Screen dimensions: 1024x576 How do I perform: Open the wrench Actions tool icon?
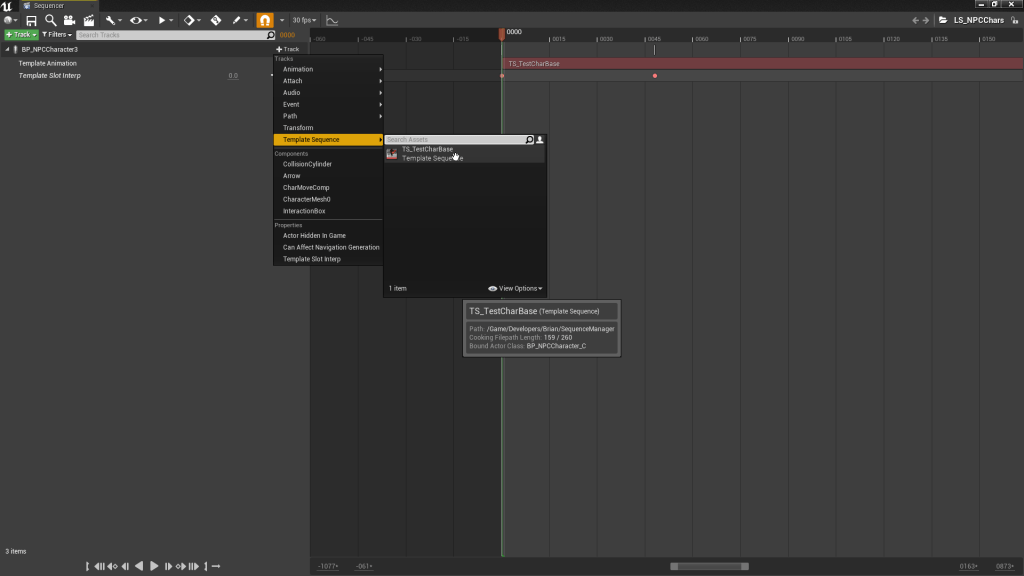(112, 20)
